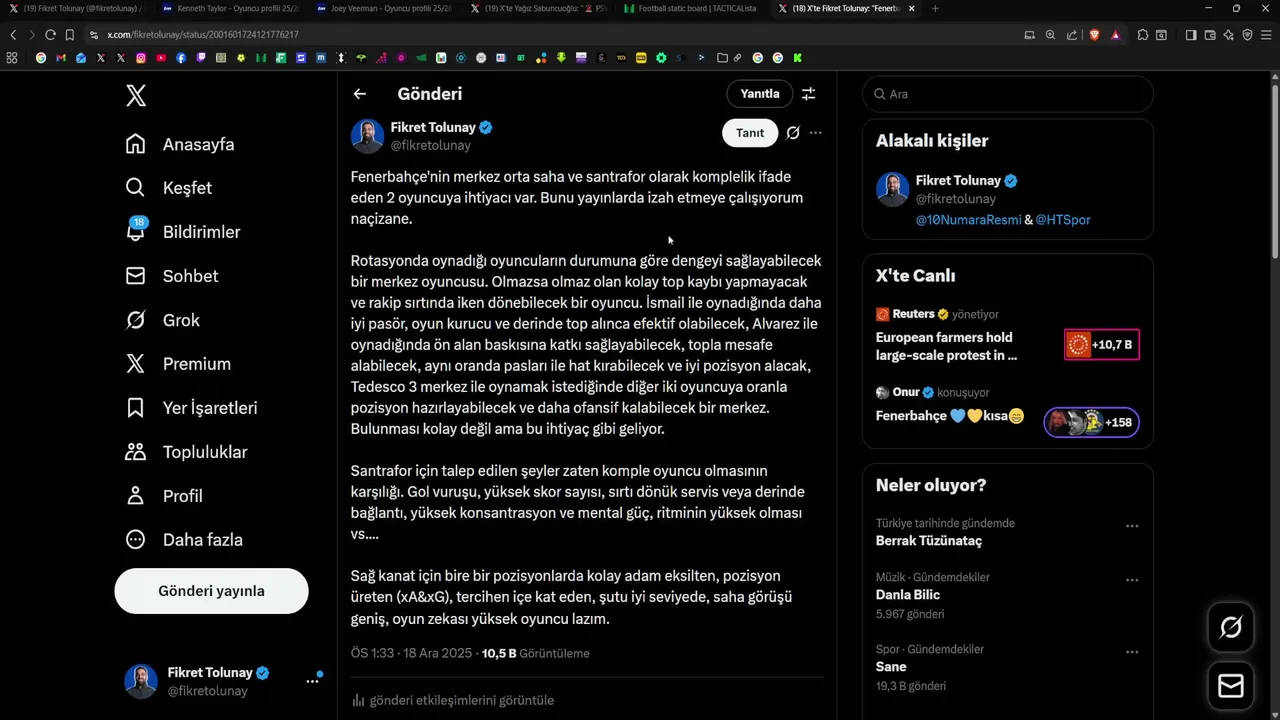Open floating Grok button at bottom right

tap(1231, 627)
